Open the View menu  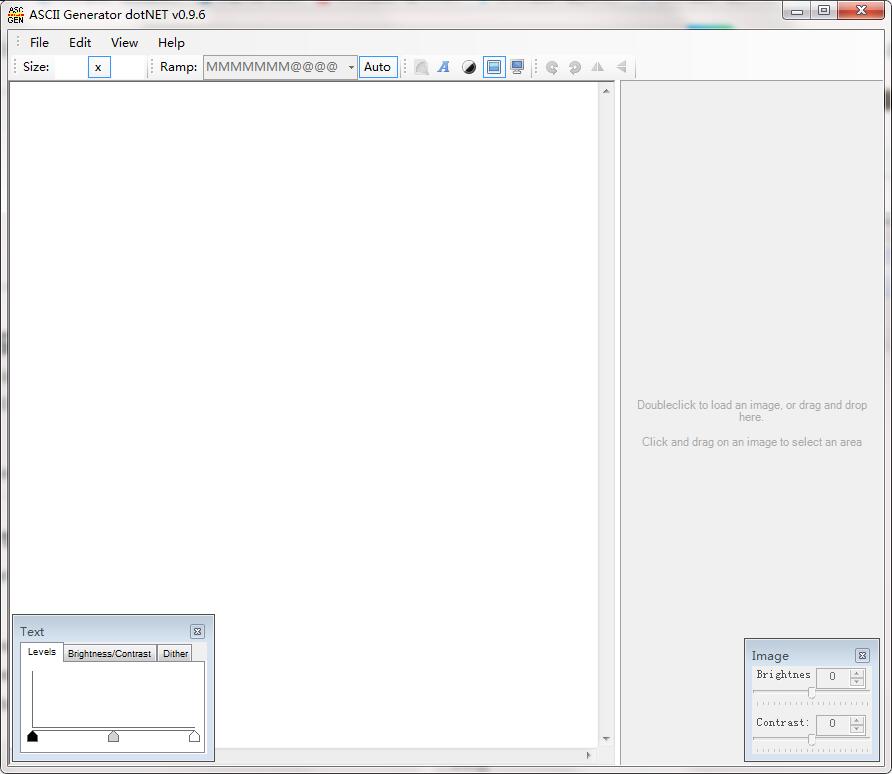point(124,42)
